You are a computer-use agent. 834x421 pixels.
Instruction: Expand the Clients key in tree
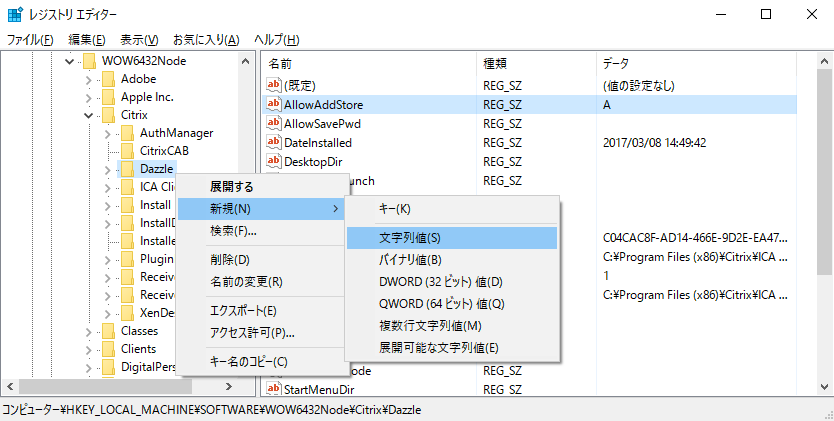[88, 349]
